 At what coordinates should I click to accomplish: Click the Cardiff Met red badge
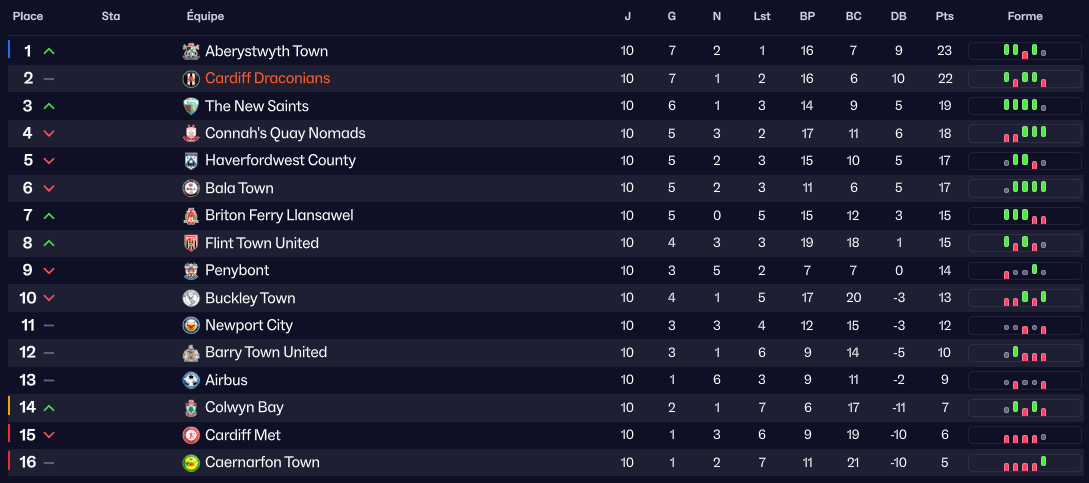tap(191, 435)
